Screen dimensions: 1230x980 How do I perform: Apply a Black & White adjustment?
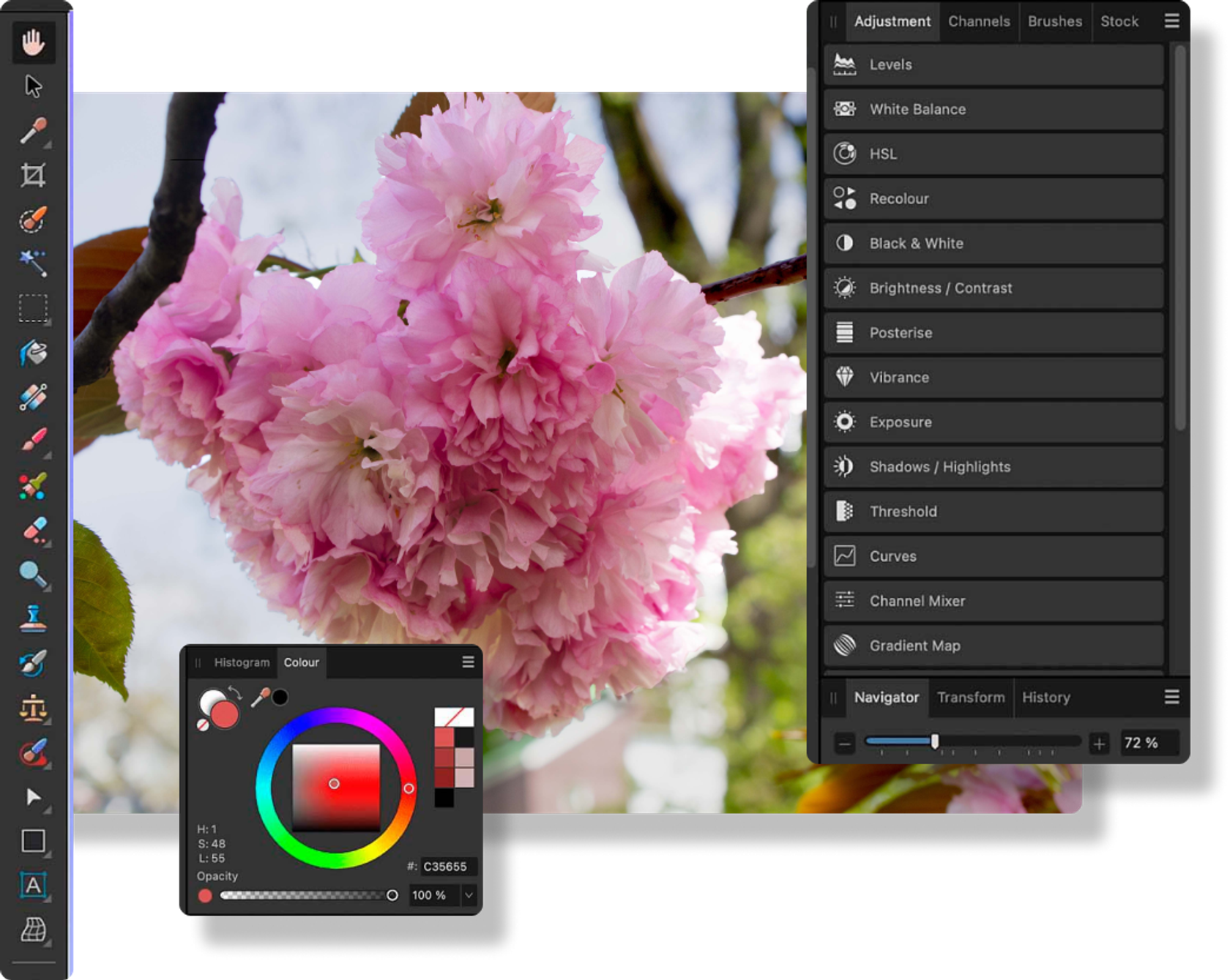click(915, 244)
